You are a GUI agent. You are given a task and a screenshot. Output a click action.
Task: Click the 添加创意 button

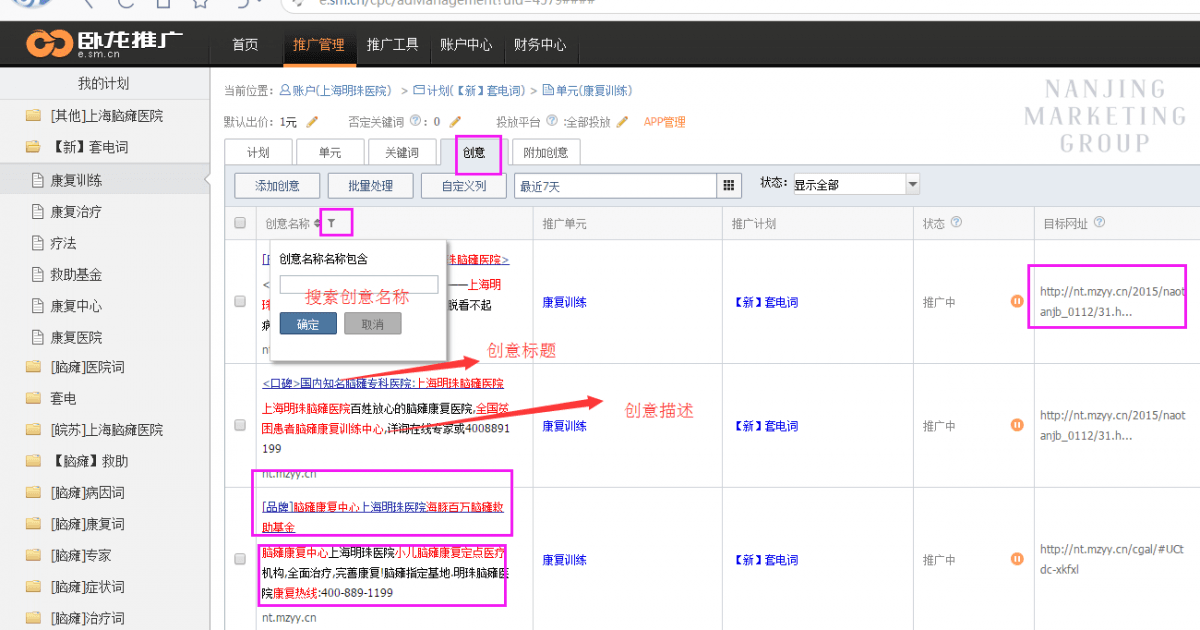pos(277,185)
